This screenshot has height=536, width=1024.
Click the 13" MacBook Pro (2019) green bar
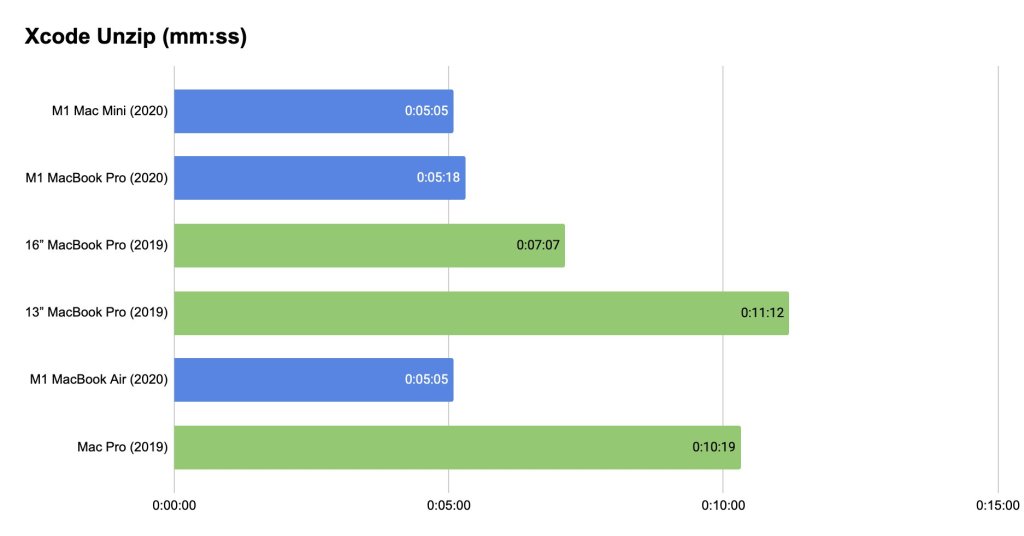(x=450, y=313)
